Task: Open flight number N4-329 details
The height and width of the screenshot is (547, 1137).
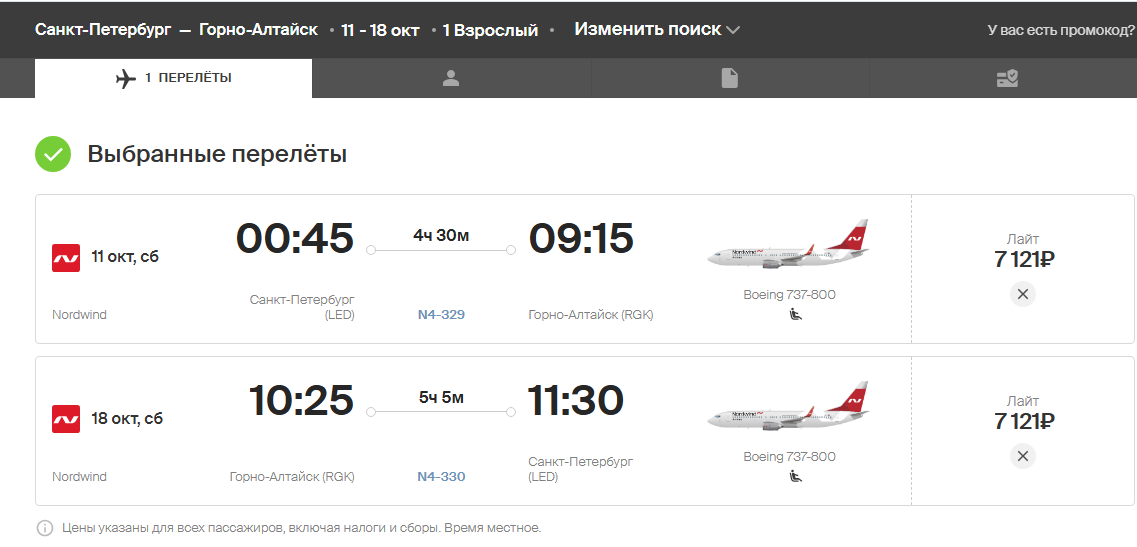Action: pyautogui.click(x=441, y=315)
